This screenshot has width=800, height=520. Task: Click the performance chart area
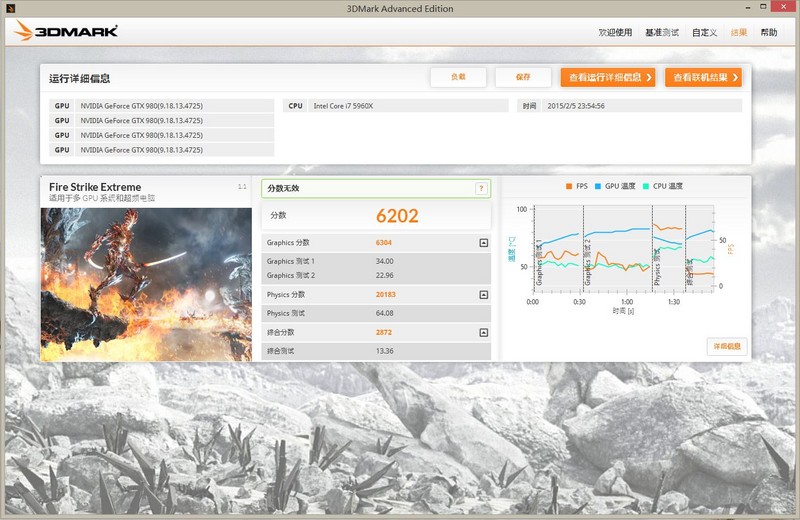point(623,249)
